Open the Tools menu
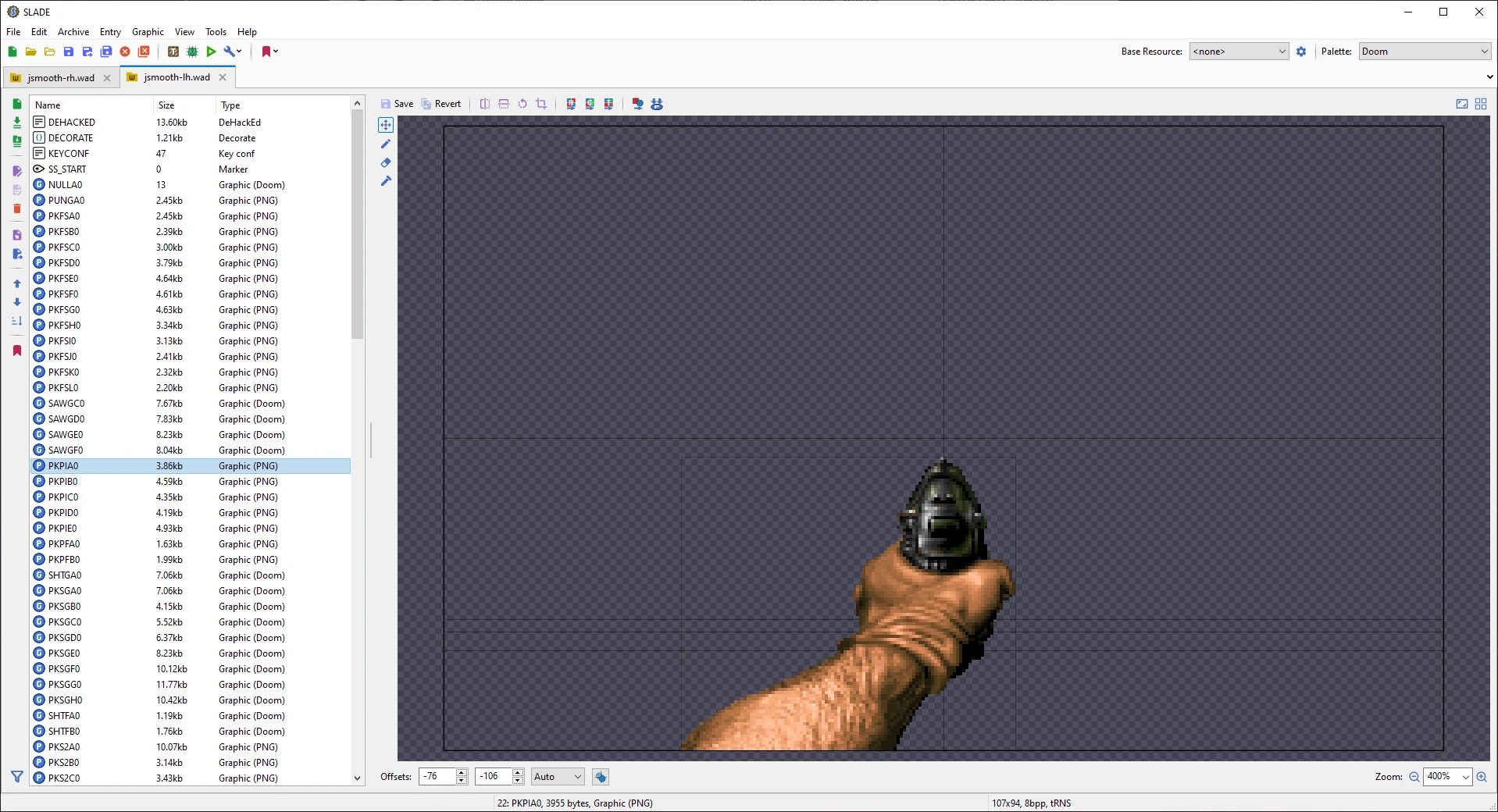 pyautogui.click(x=216, y=32)
